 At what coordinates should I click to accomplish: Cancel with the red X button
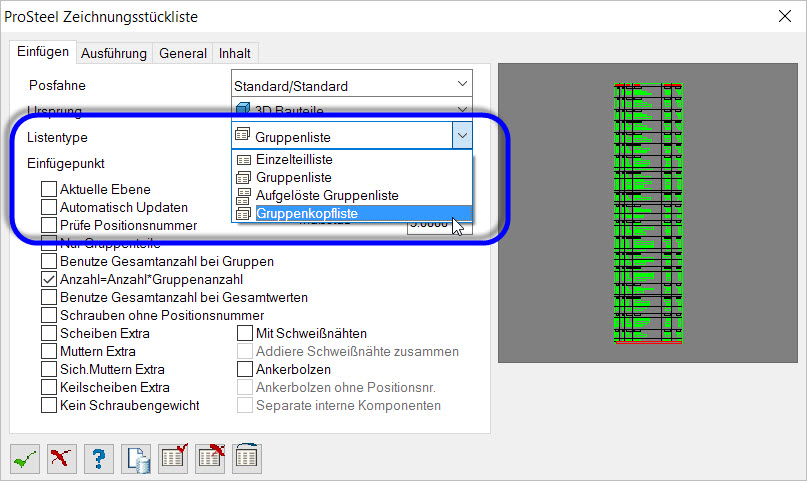tap(62, 458)
